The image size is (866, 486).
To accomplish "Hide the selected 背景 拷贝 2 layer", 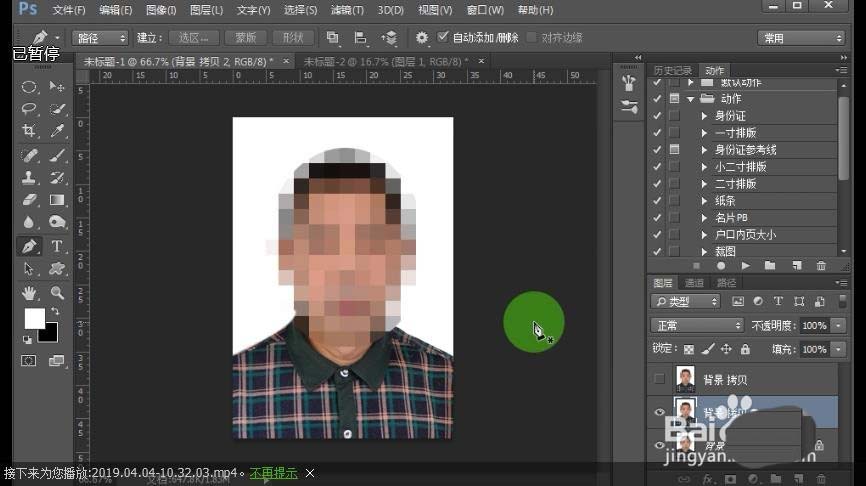I will tap(659, 413).
